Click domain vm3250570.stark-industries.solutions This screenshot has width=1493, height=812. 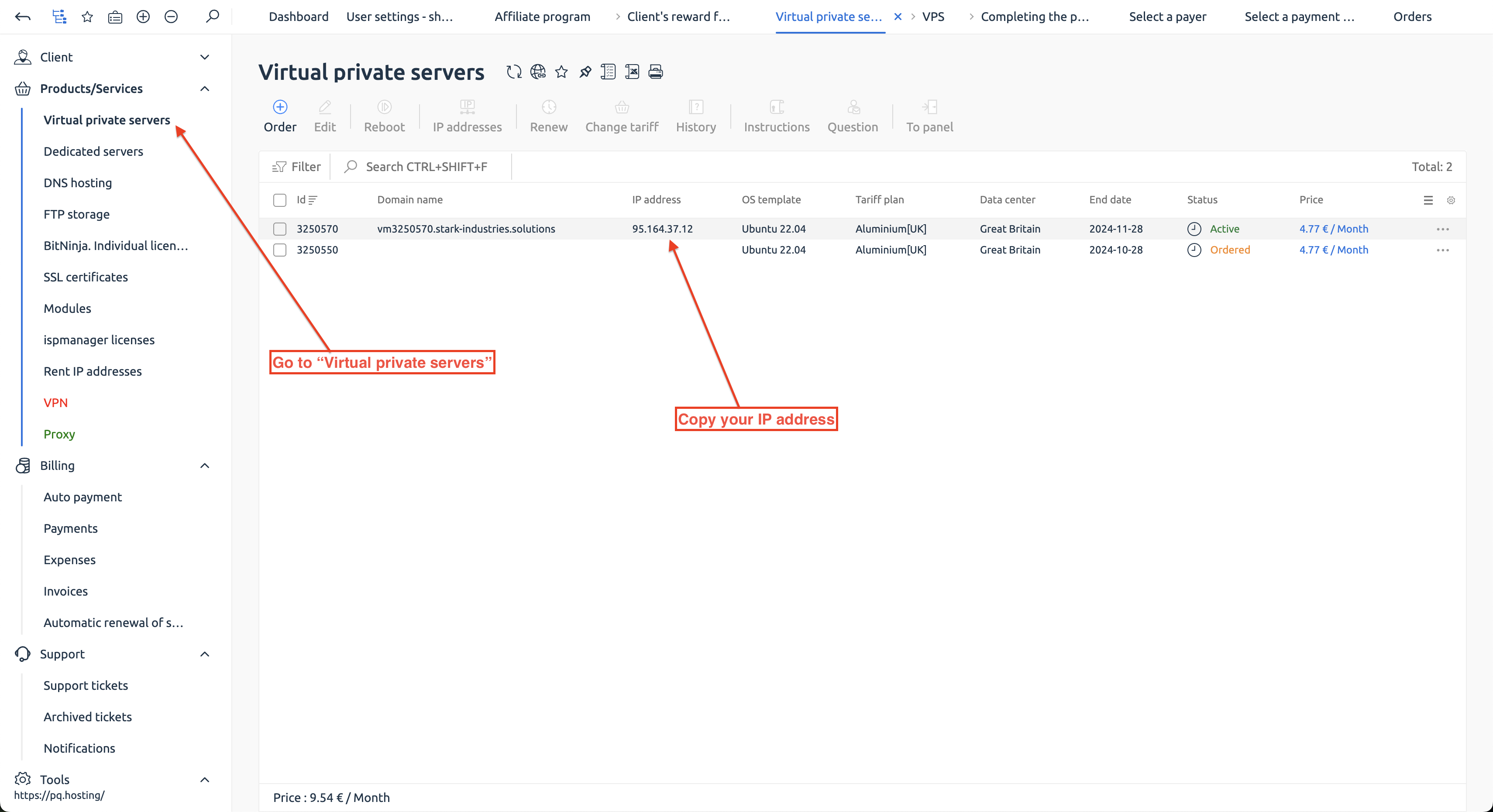[x=466, y=229]
